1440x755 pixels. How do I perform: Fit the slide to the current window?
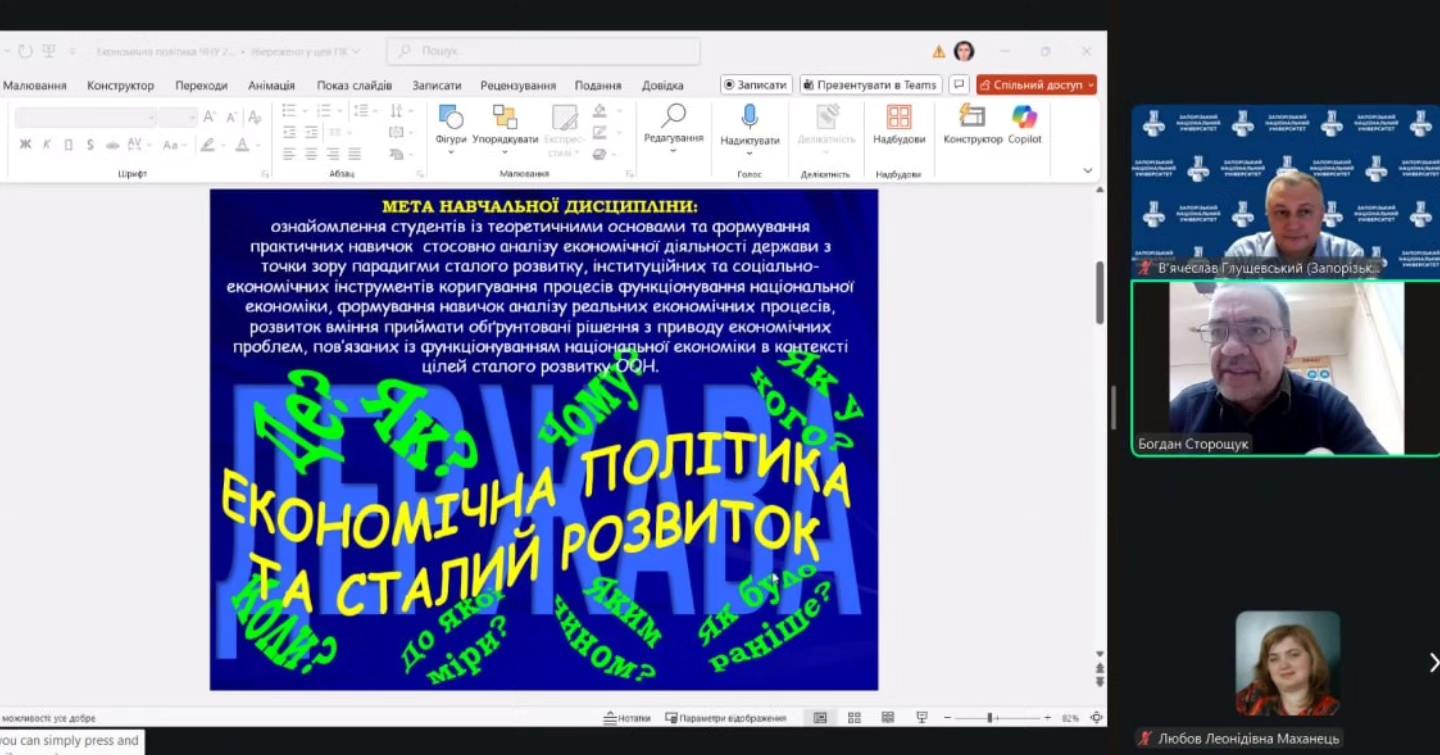[1095, 717]
